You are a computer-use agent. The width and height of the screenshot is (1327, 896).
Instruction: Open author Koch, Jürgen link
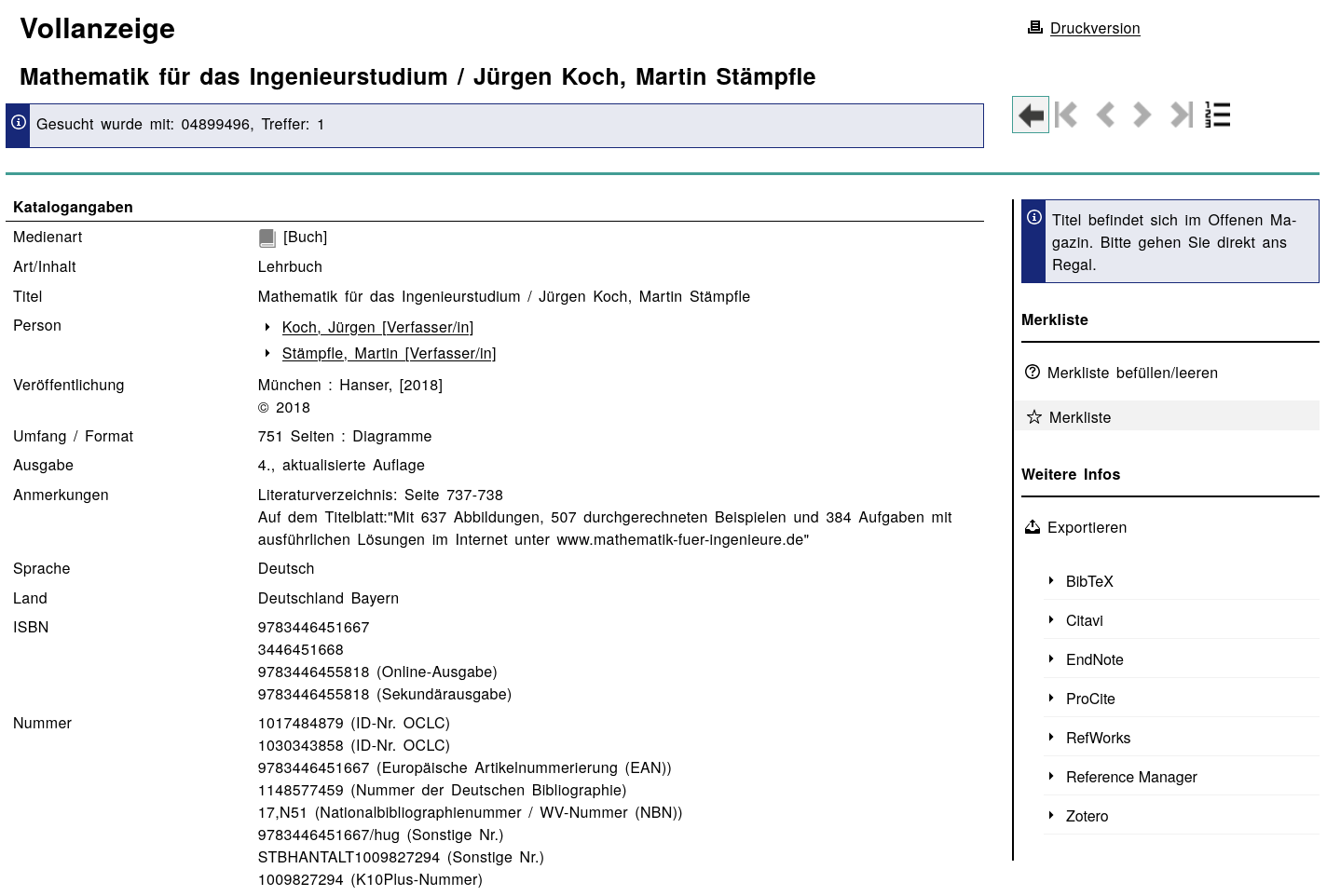pos(377,328)
